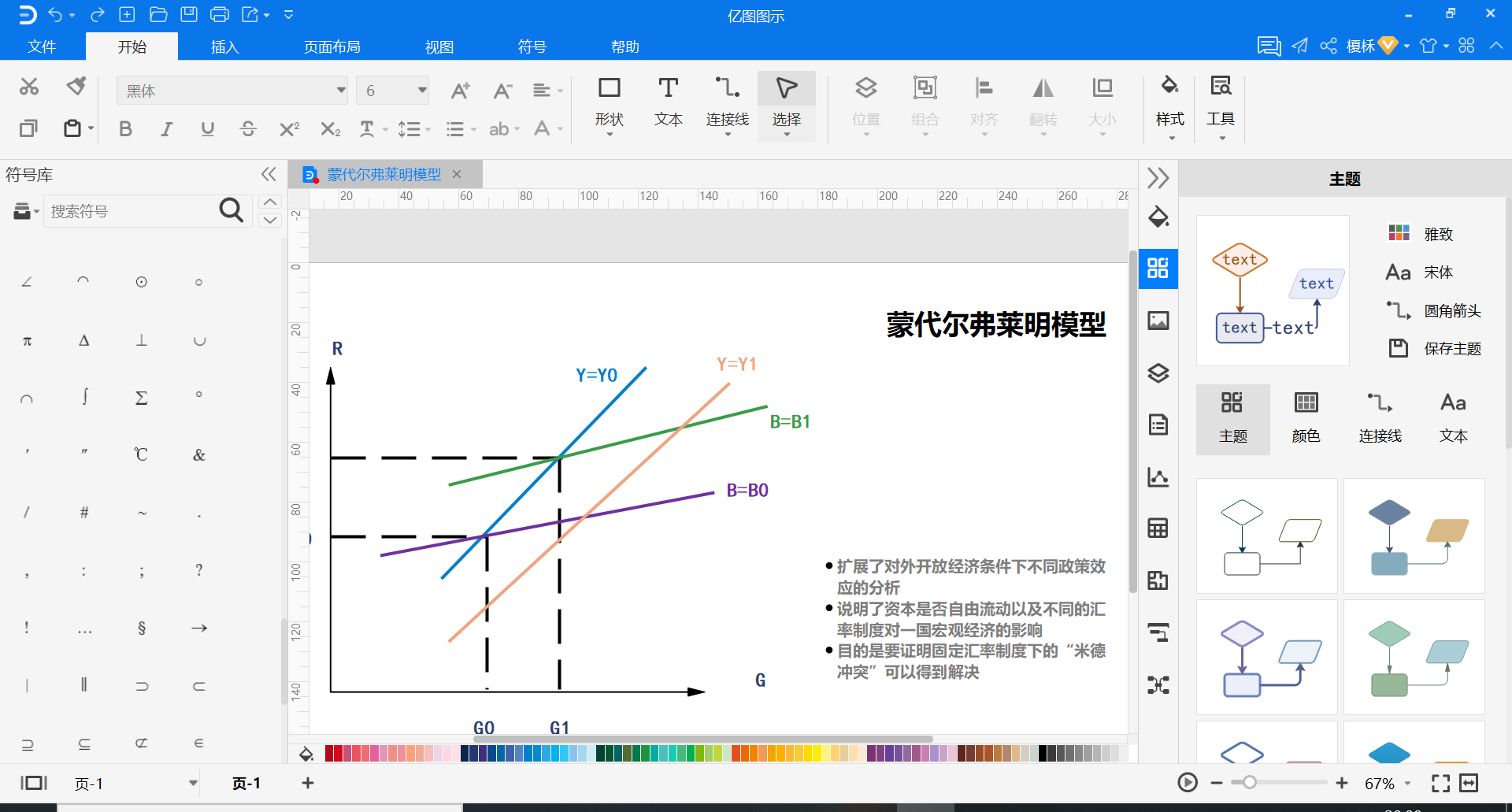Select the Connector (连接线) tool
Viewport: 1512px width, 812px height.
(728, 106)
